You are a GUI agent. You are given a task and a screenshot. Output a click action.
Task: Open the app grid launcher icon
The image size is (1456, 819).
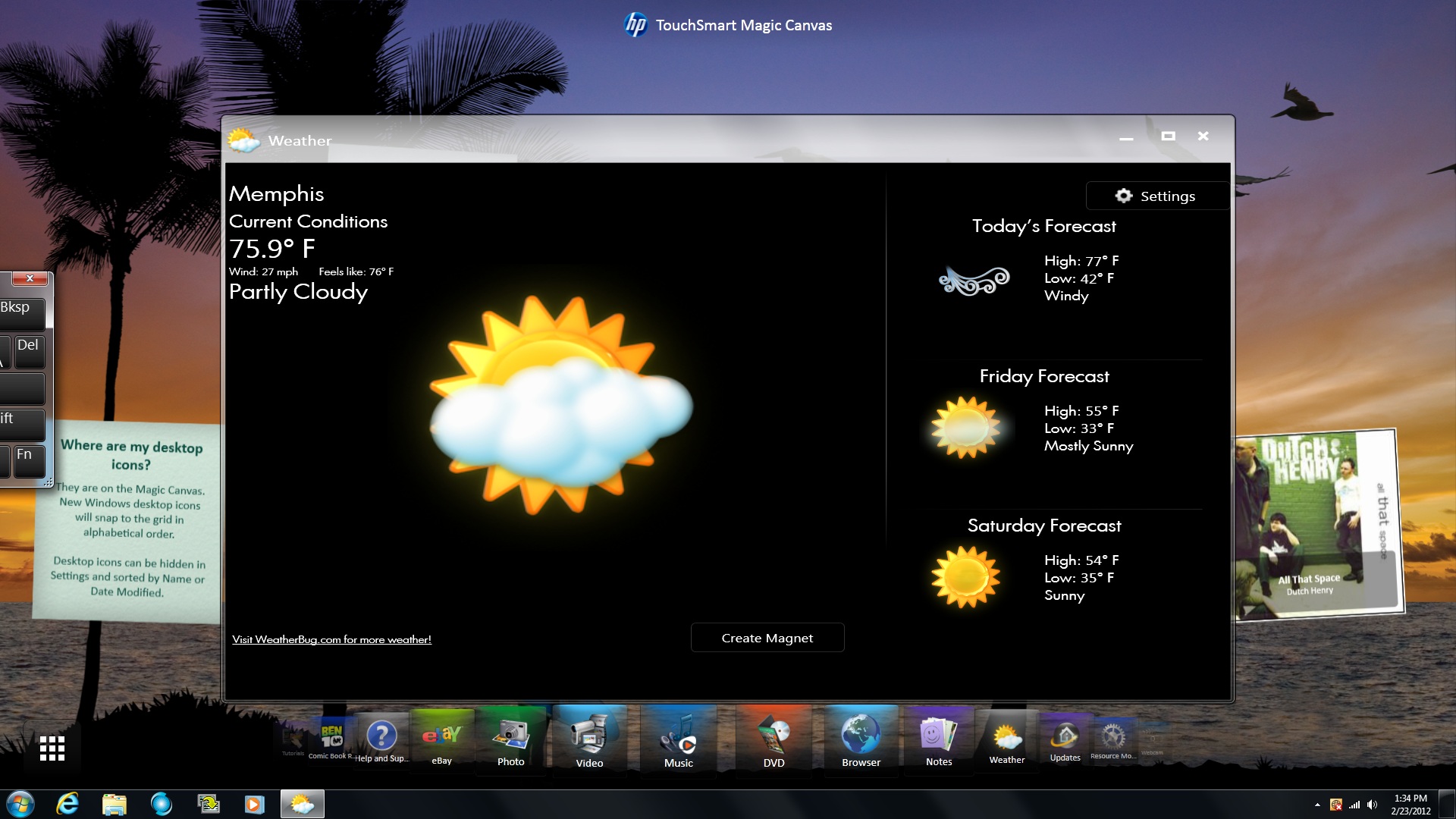(52, 748)
